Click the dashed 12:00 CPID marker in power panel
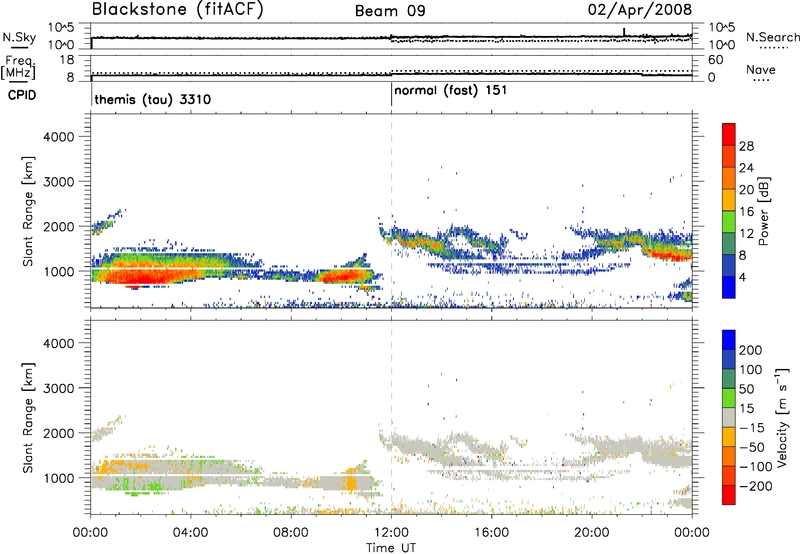 click(391, 209)
